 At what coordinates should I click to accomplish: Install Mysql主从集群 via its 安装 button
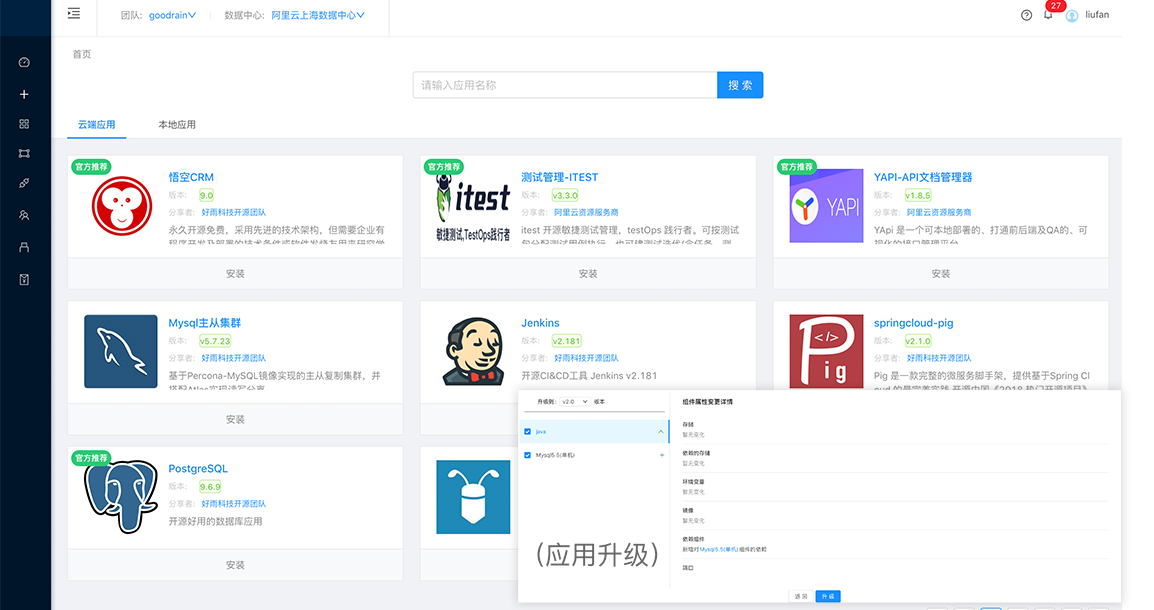tap(236, 419)
